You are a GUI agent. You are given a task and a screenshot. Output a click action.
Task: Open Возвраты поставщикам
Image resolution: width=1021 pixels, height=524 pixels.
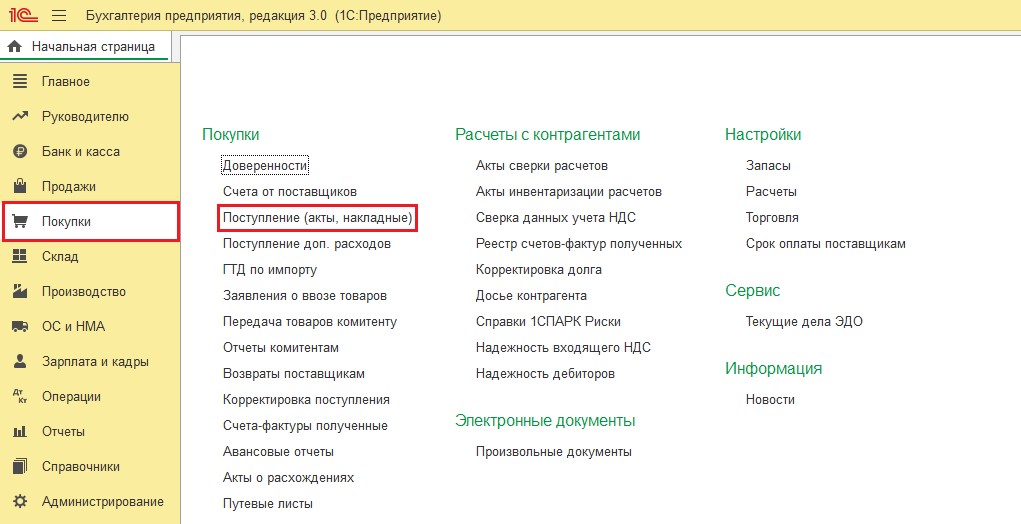[x=294, y=374]
